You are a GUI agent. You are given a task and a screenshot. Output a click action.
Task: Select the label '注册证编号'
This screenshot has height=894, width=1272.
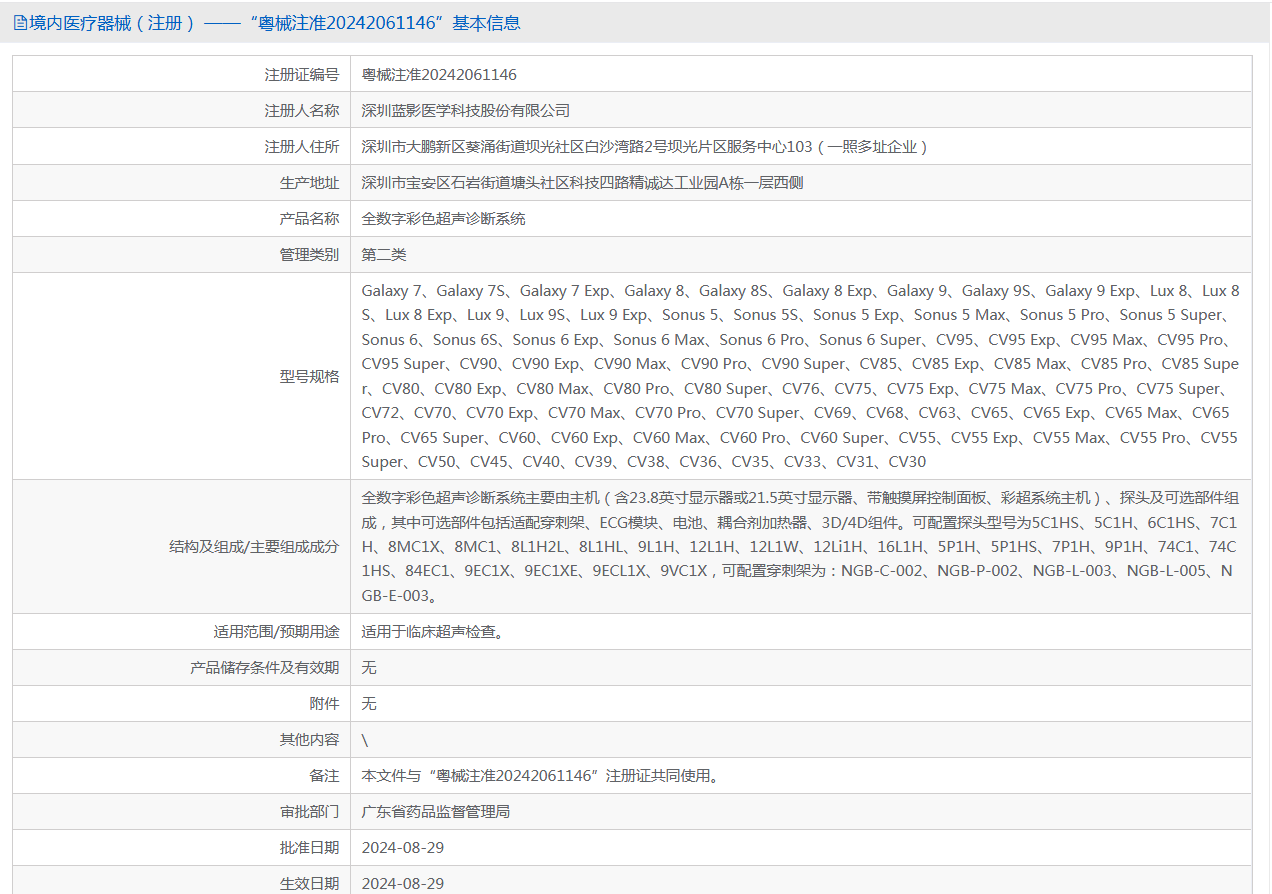[x=301, y=74]
